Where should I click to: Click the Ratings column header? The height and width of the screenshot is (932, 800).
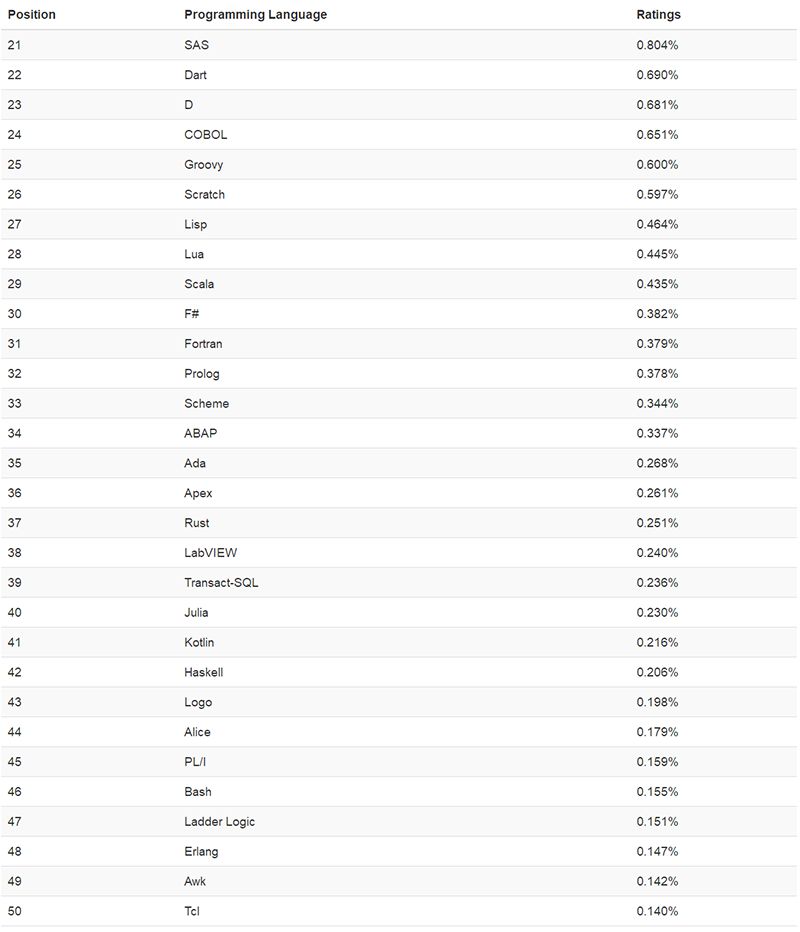tap(659, 15)
